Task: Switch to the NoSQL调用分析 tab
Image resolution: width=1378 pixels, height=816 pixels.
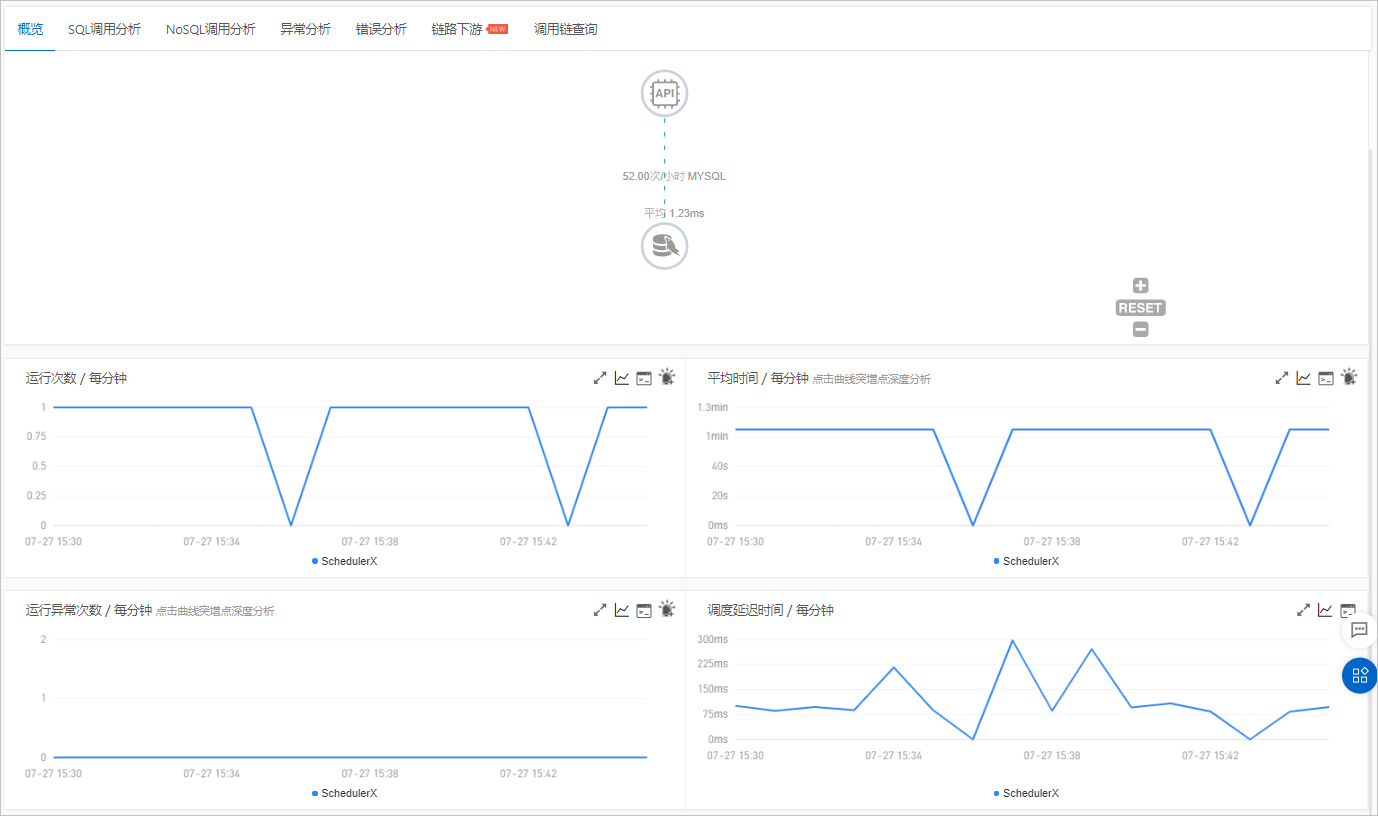Action: [210, 29]
